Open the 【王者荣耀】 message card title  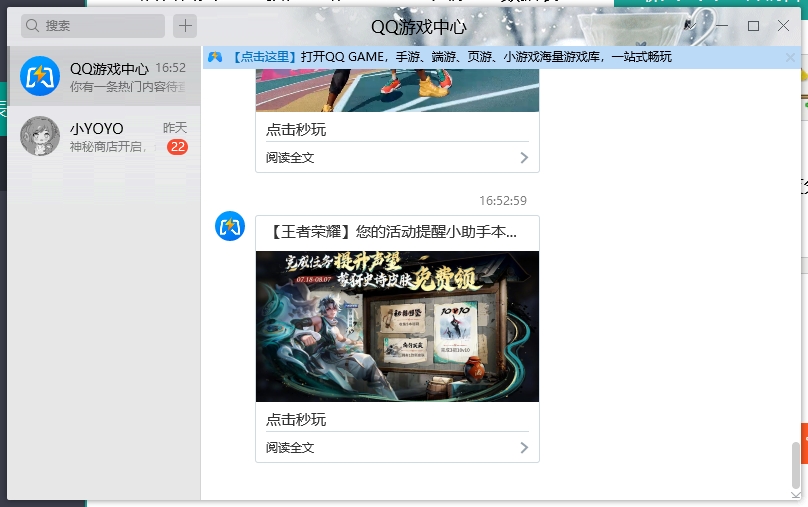point(393,232)
